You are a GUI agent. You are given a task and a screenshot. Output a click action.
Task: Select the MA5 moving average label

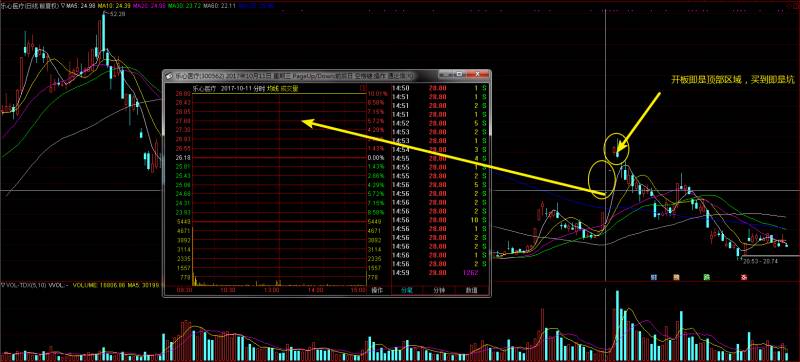coord(80,5)
